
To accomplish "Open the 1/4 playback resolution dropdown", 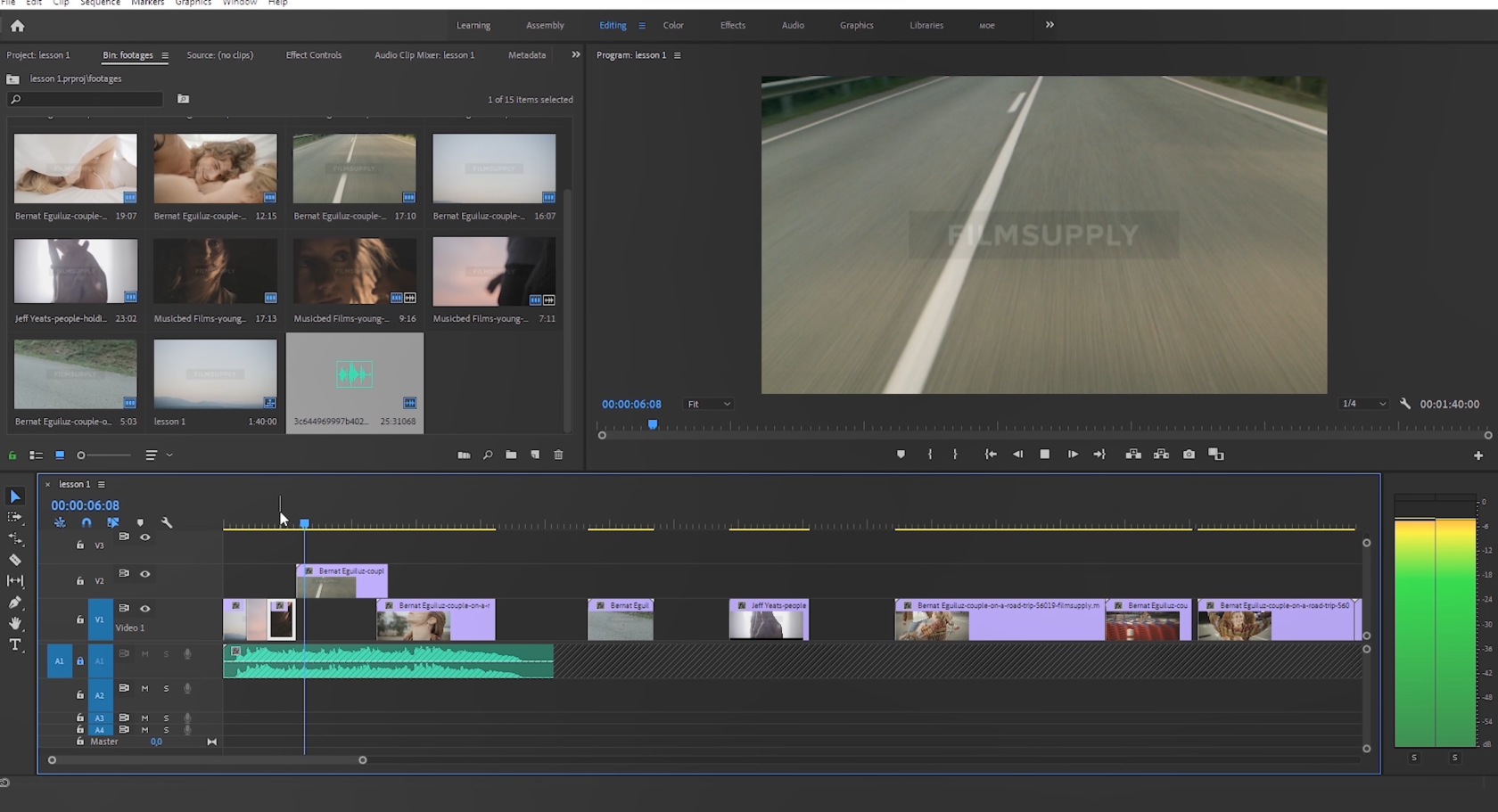I will [1363, 405].
